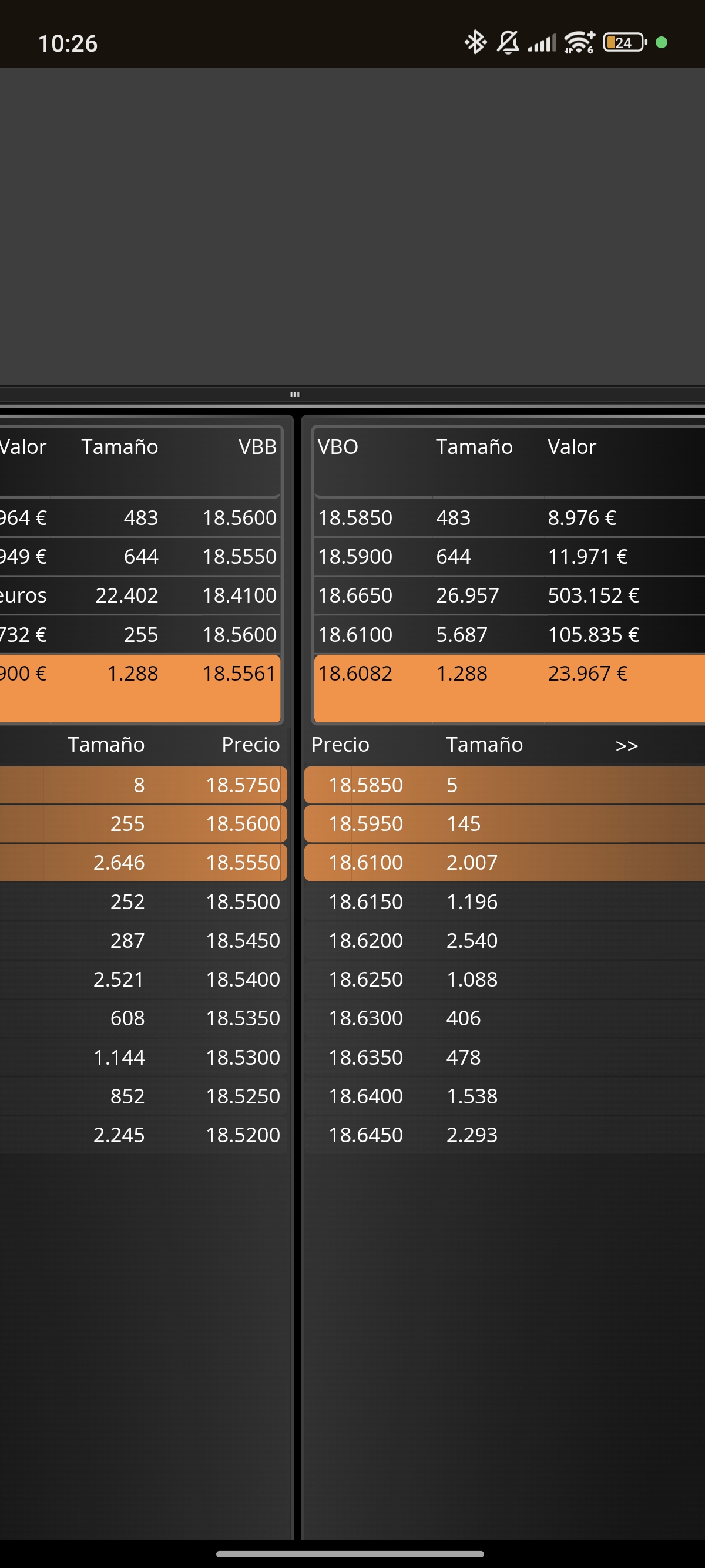Viewport: 705px width, 1568px height.
Task: Grab the panel splitter handle
Action: 295,395
